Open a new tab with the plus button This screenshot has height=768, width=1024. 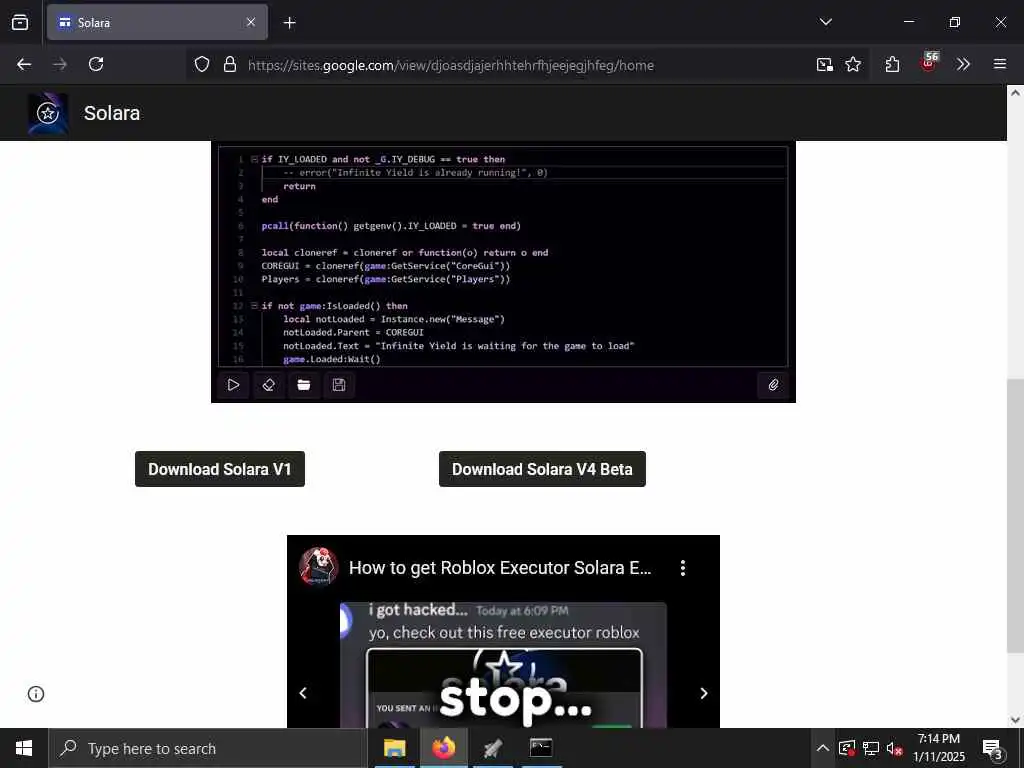pos(289,23)
